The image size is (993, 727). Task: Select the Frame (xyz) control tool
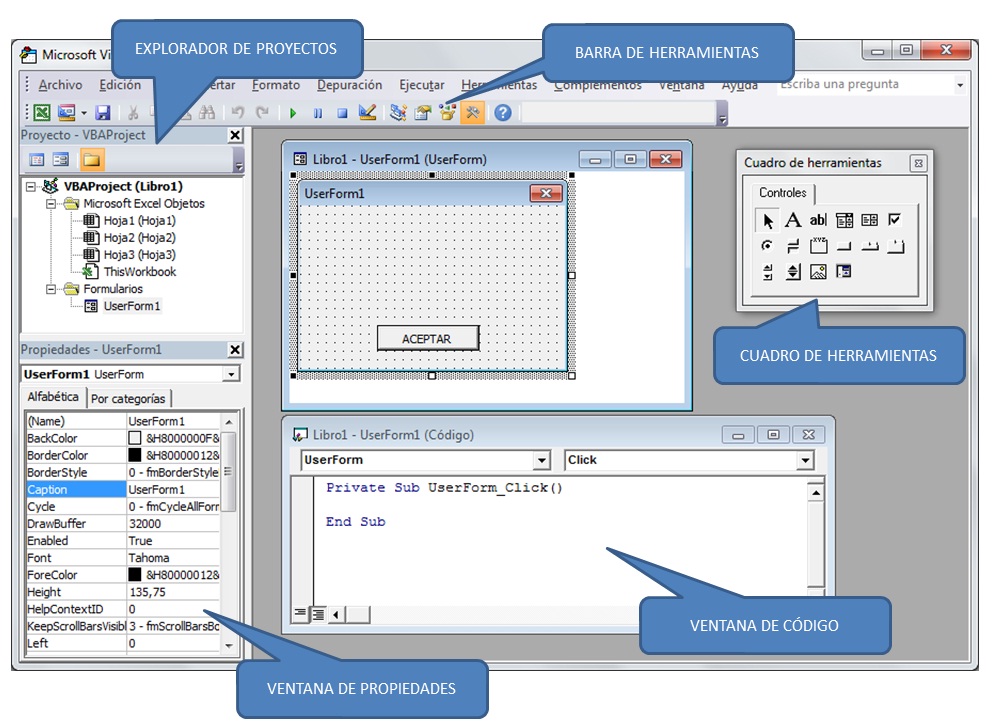(819, 246)
